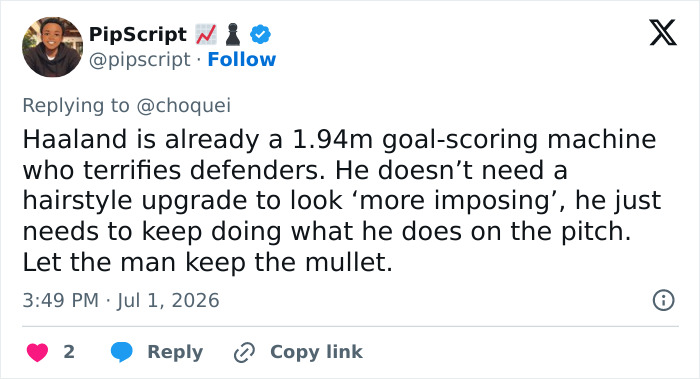The image size is (700, 379).
Task: Follow the @pipscript account
Action: point(242,59)
